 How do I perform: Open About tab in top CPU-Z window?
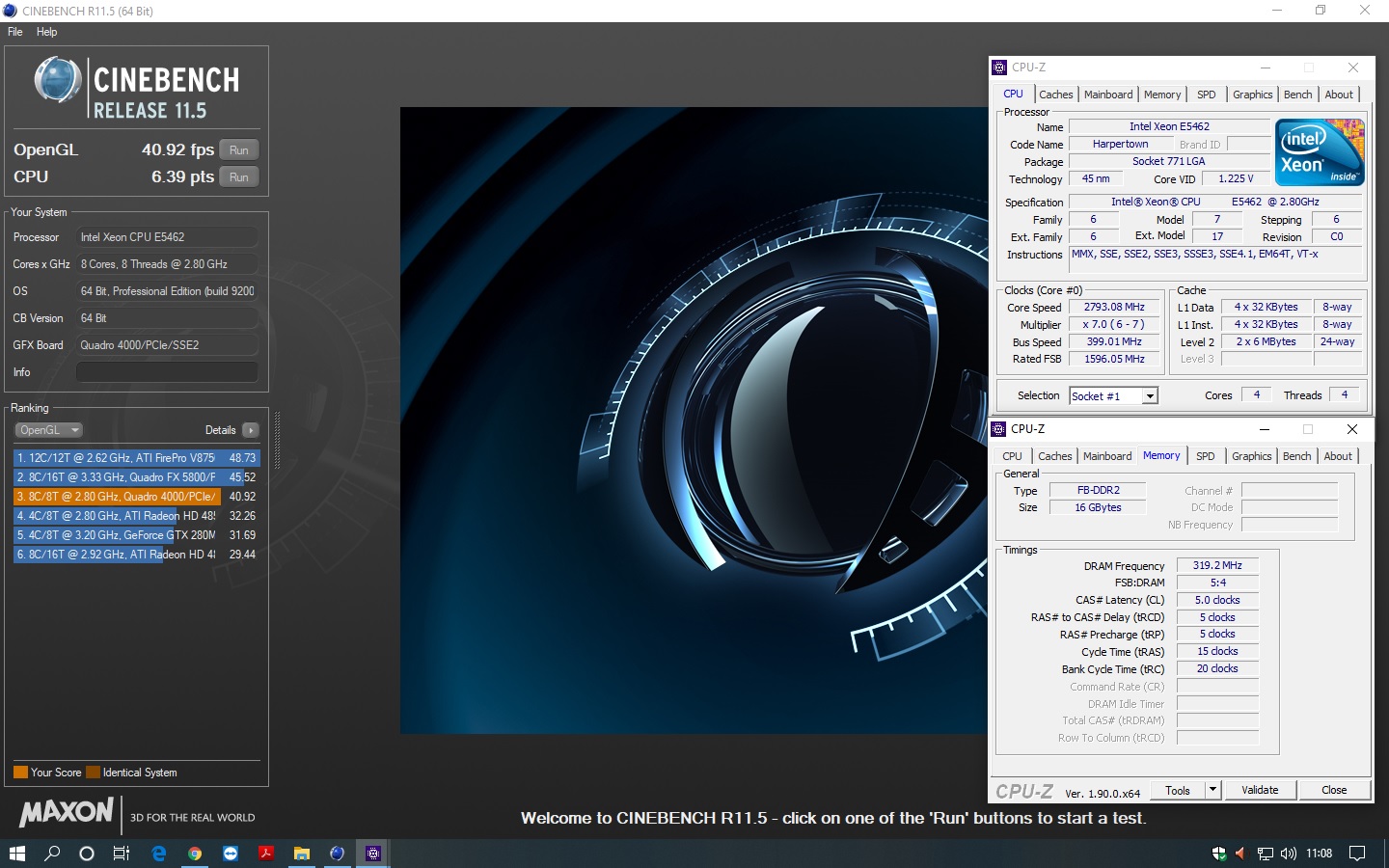pos(1339,95)
